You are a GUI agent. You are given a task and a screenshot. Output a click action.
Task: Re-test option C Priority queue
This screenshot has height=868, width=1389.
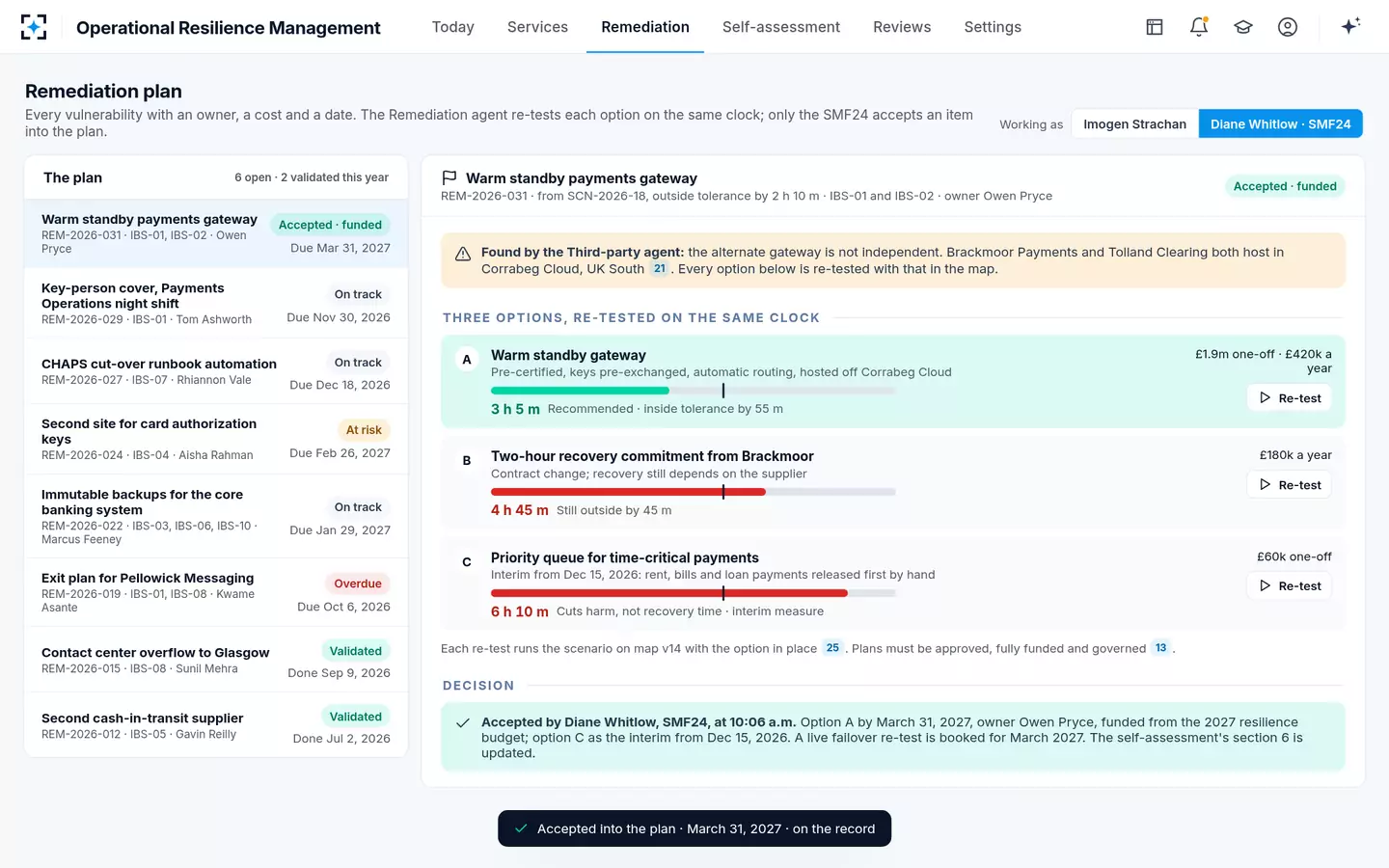[x=1290, y=586]
